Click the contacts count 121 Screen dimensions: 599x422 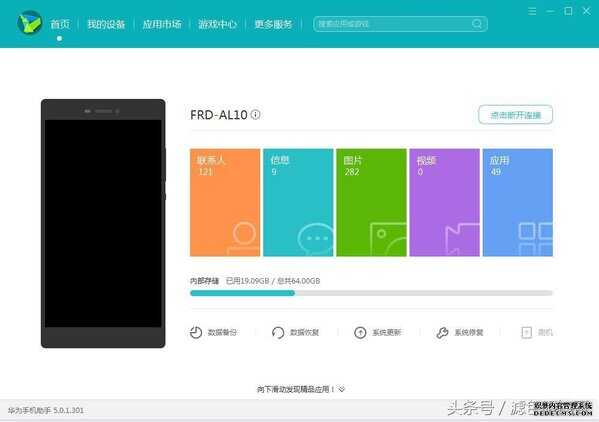(x=205, y=172)
